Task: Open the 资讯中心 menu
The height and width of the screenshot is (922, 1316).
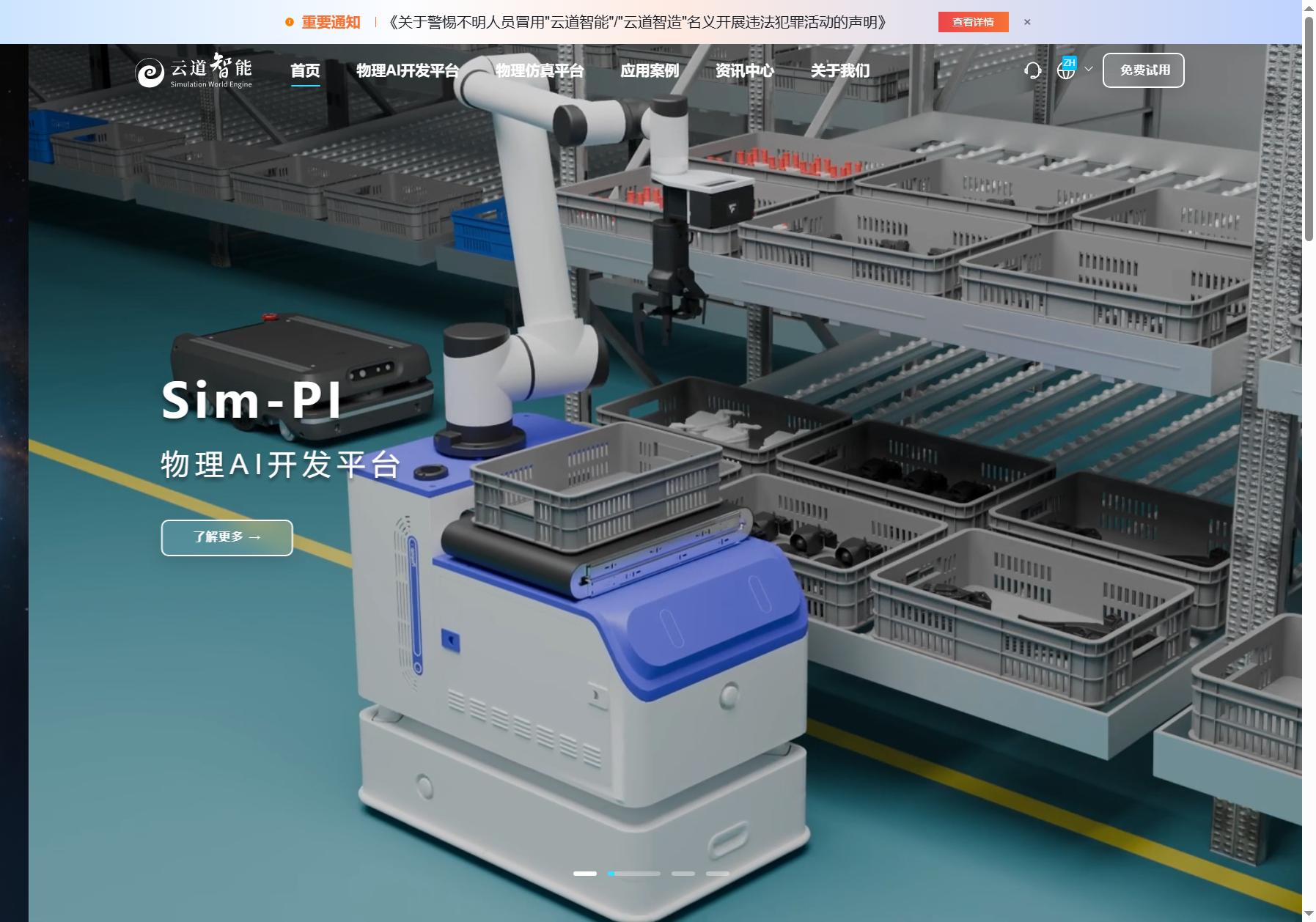Action: point(745,70)
